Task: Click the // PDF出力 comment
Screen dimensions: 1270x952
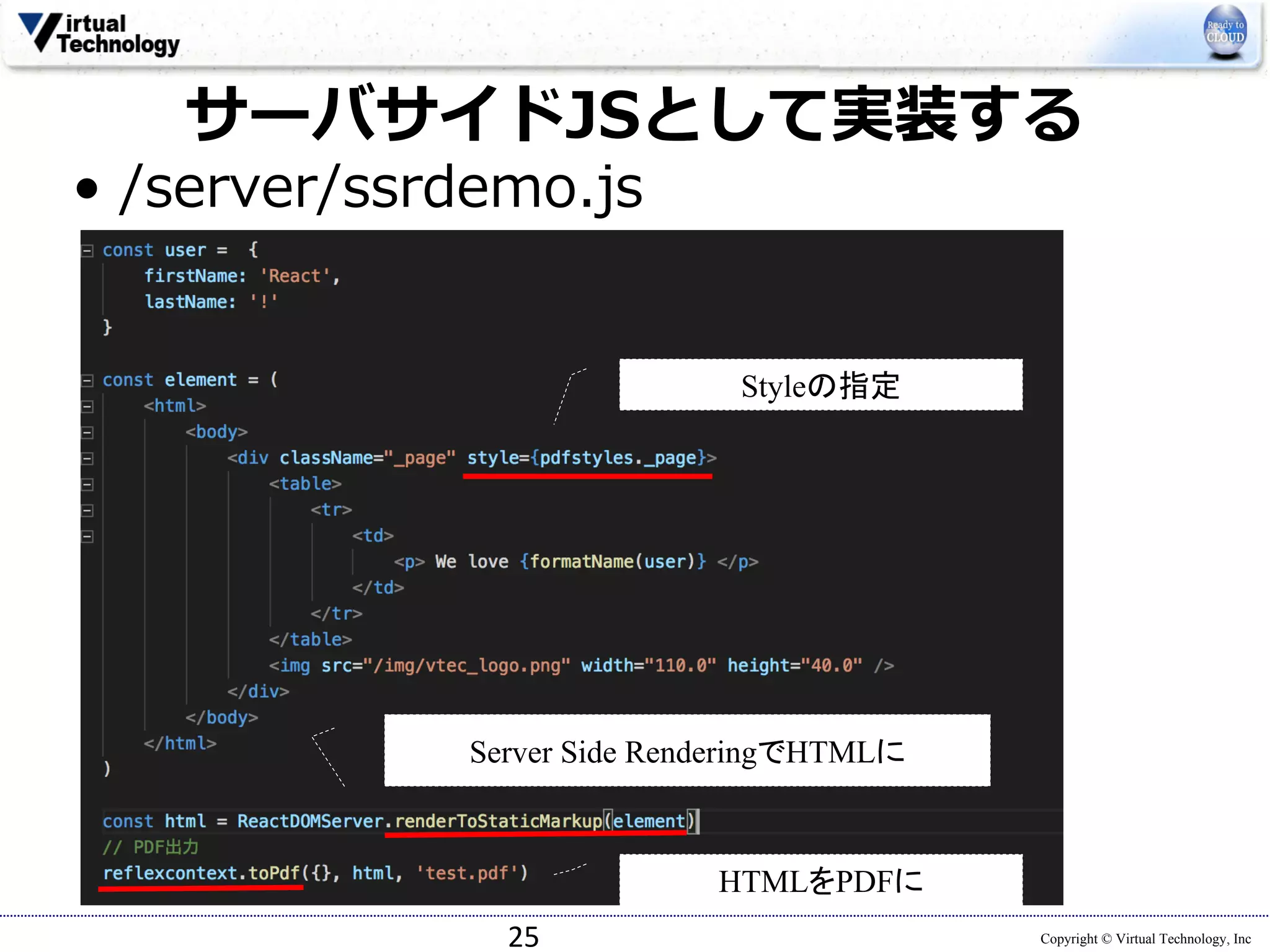Action: pyautogui.click(x=151, y=847)
